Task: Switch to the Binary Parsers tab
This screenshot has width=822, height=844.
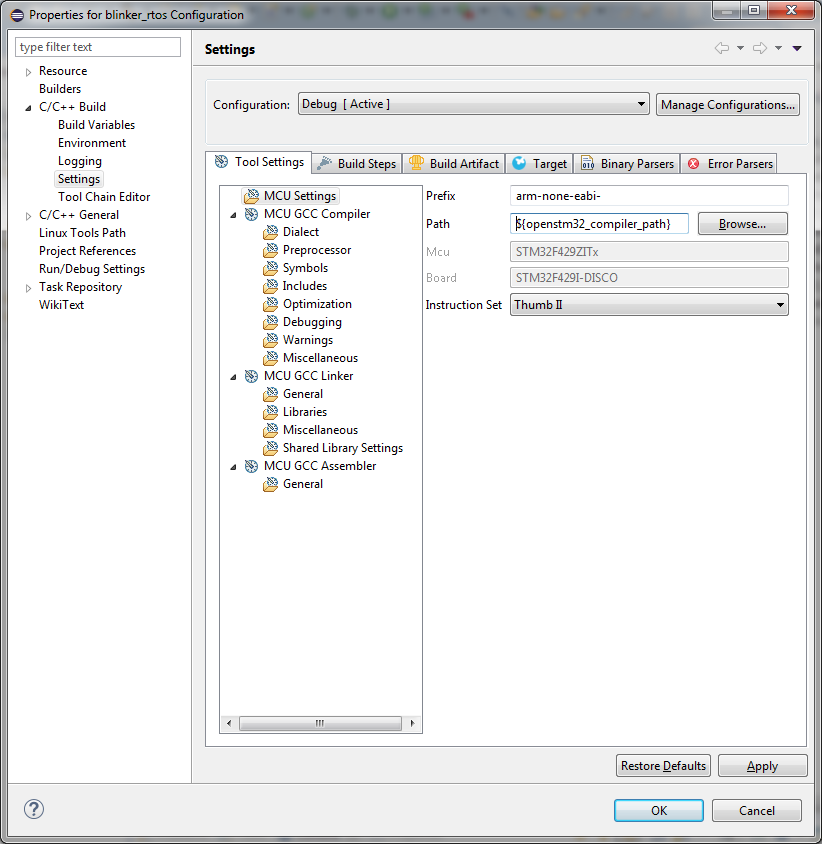Action: click(627, 163)
